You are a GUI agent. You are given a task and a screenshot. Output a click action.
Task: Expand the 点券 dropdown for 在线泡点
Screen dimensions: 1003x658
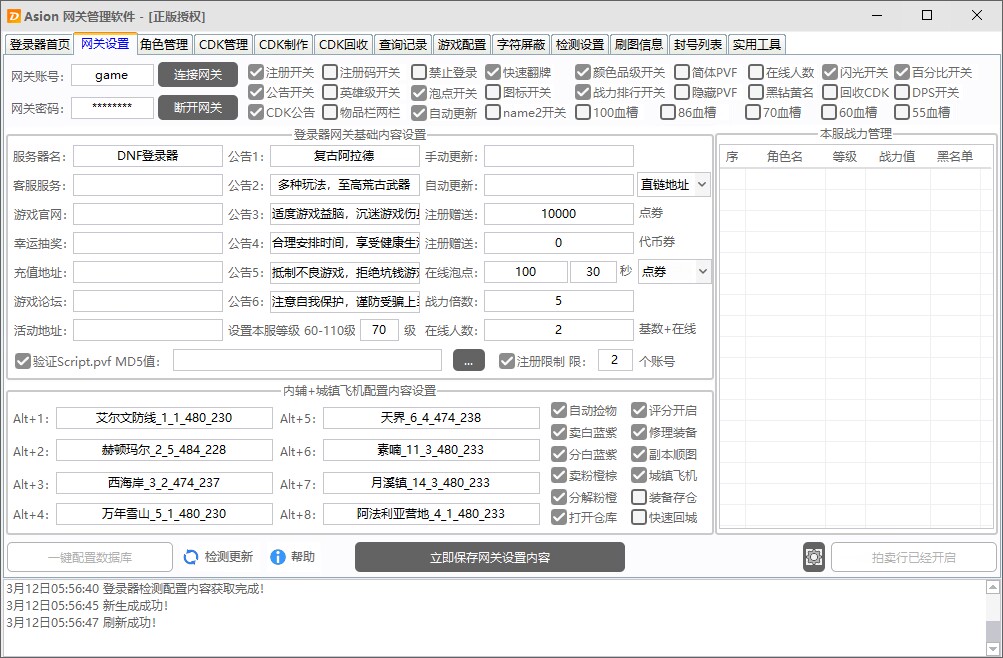pos(674,271)
